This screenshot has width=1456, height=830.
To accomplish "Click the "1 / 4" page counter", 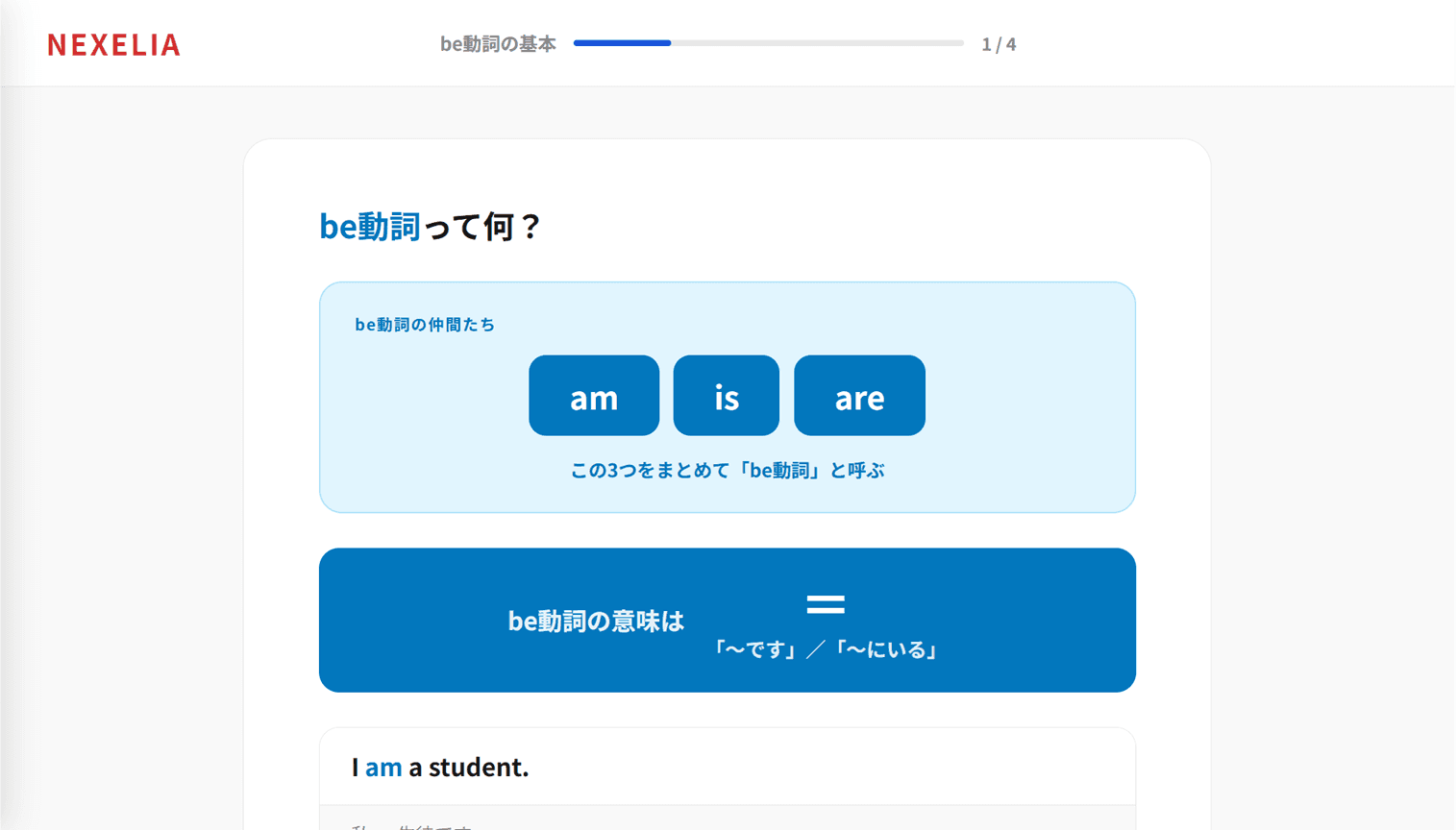I will (999, 43).
